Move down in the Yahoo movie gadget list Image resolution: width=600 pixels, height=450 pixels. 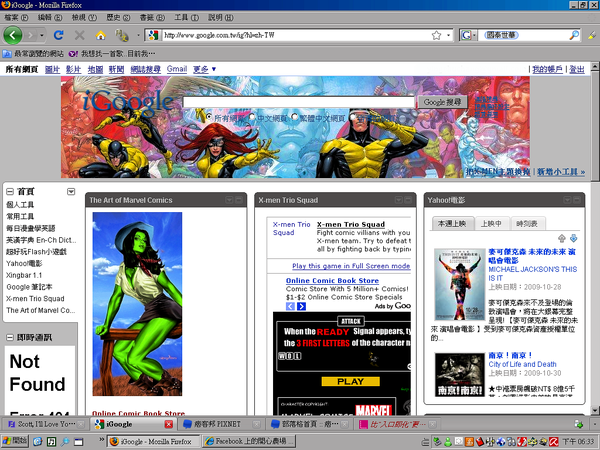tap(574, 238)
